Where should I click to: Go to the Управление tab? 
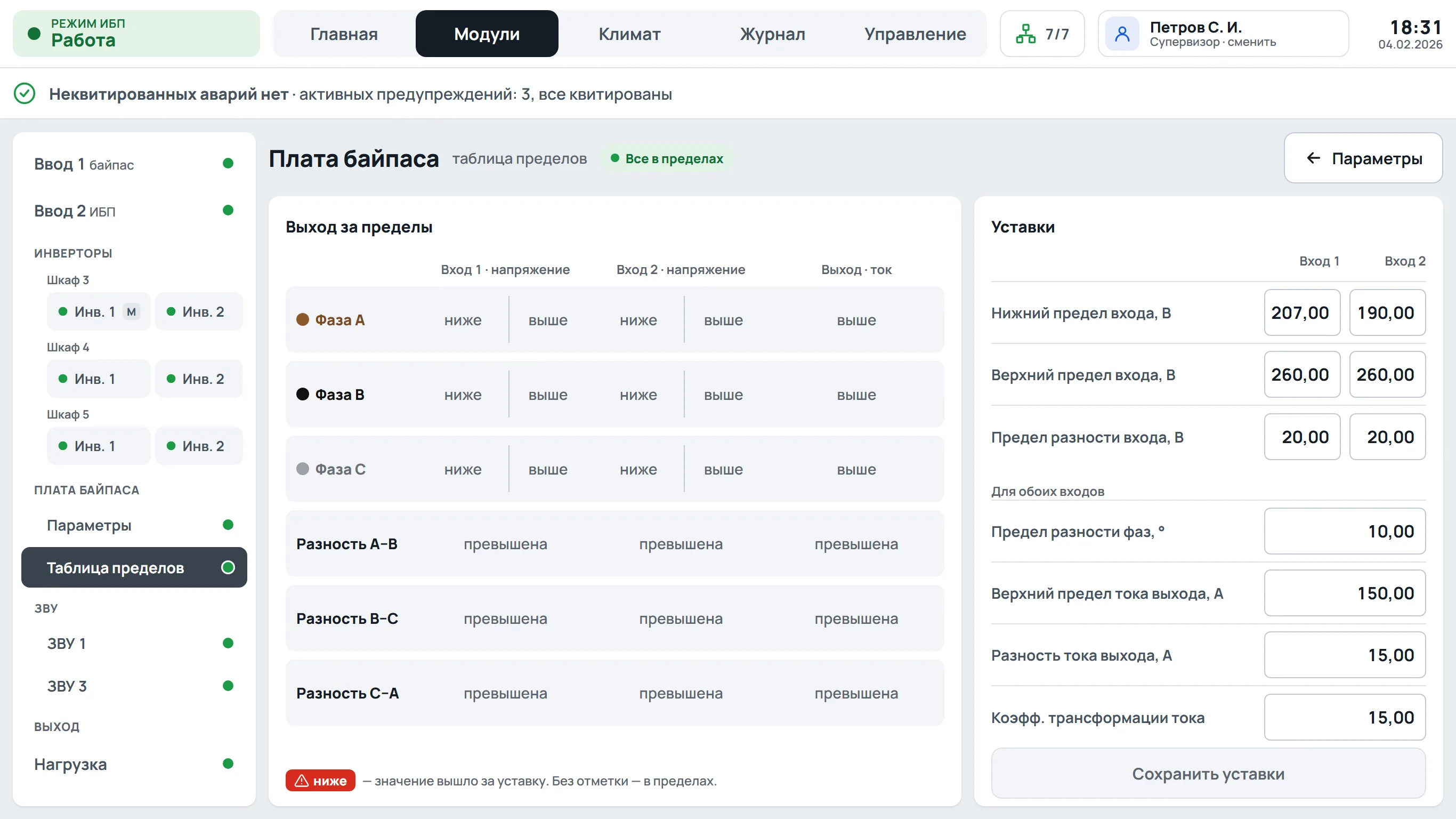click(x=915, y=34)
